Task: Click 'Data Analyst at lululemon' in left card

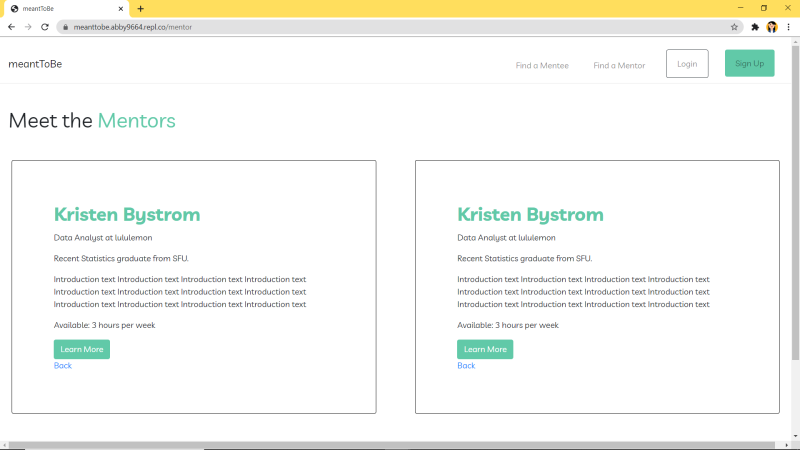Action: coord(103,238)
